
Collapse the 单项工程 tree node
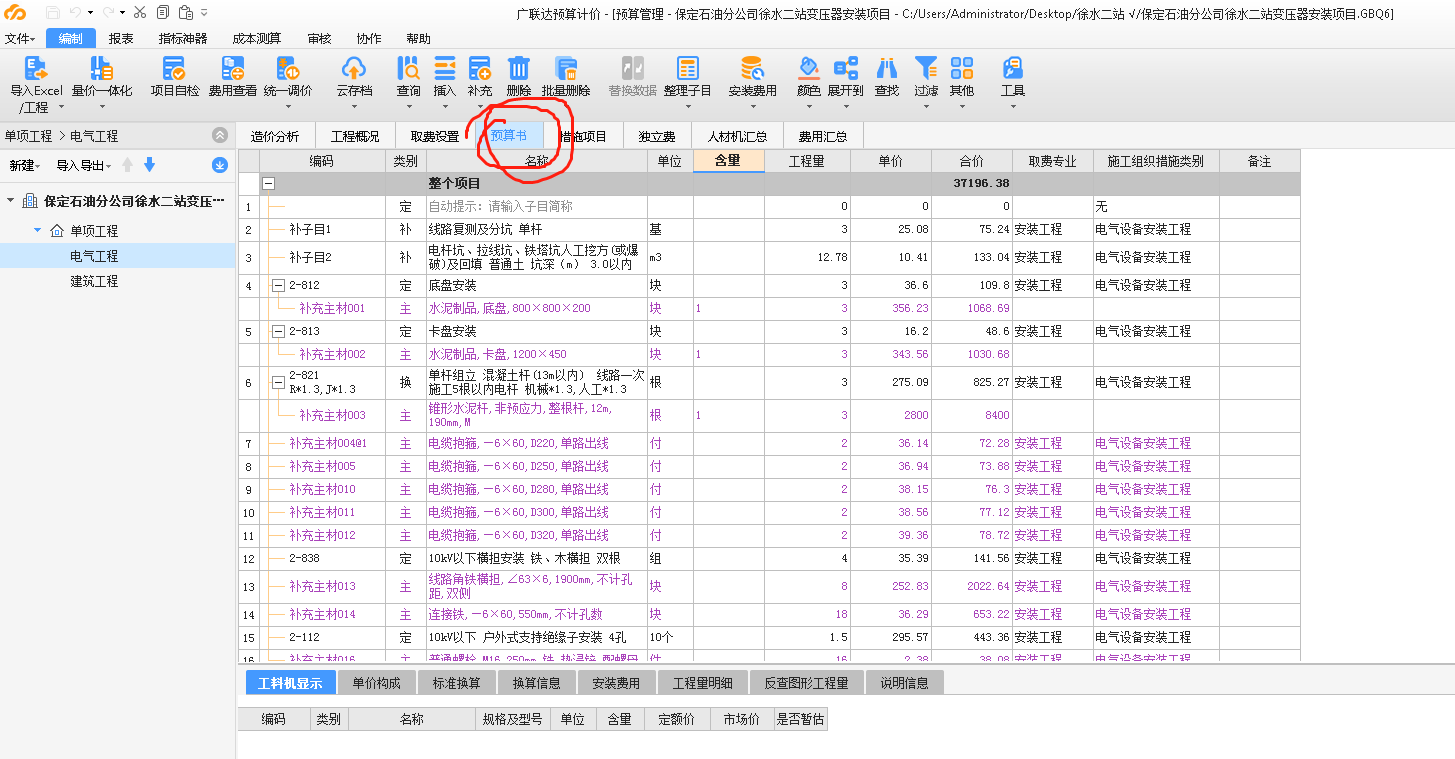click(x=37, y=230)
